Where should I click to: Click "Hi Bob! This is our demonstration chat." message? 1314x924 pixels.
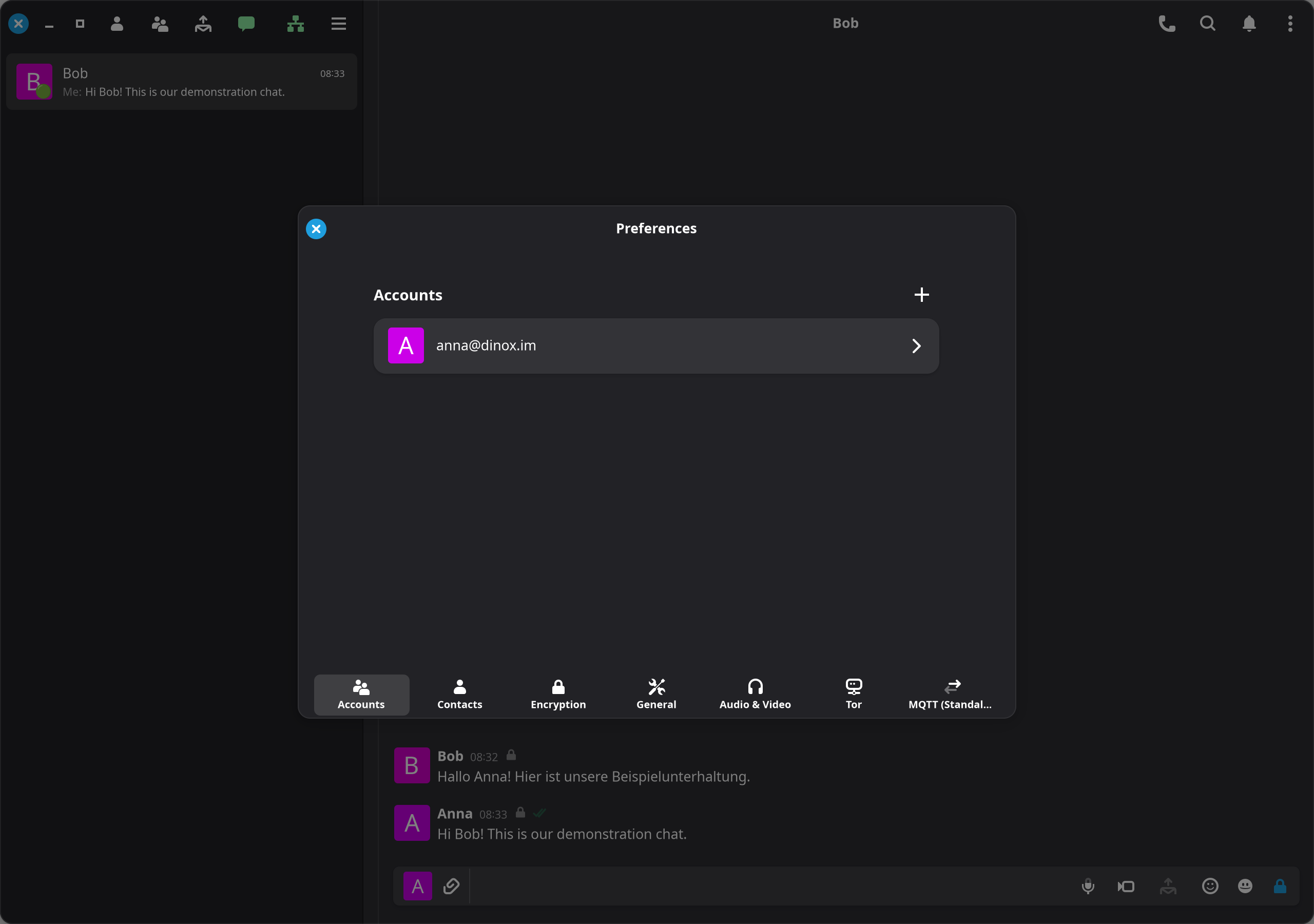(x=562, y=834)
